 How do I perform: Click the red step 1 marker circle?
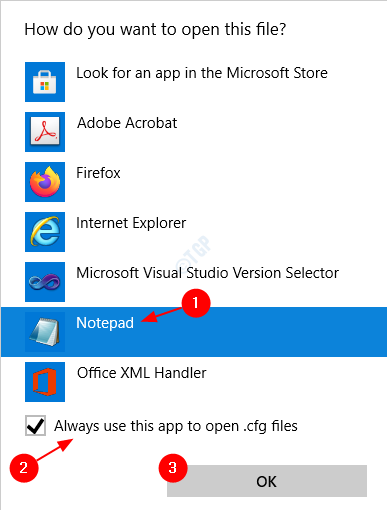[196, 303]
